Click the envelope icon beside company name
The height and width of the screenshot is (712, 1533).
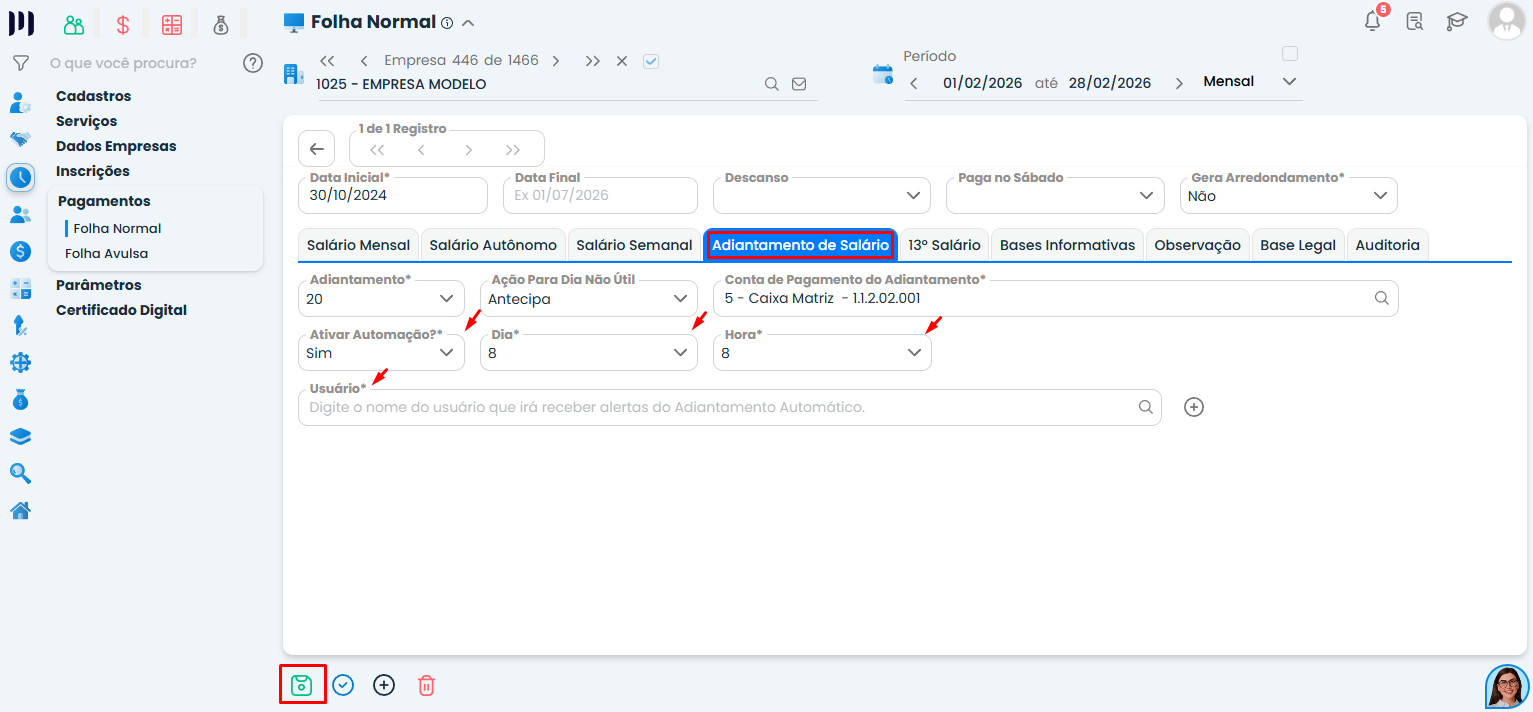[799, 84]
